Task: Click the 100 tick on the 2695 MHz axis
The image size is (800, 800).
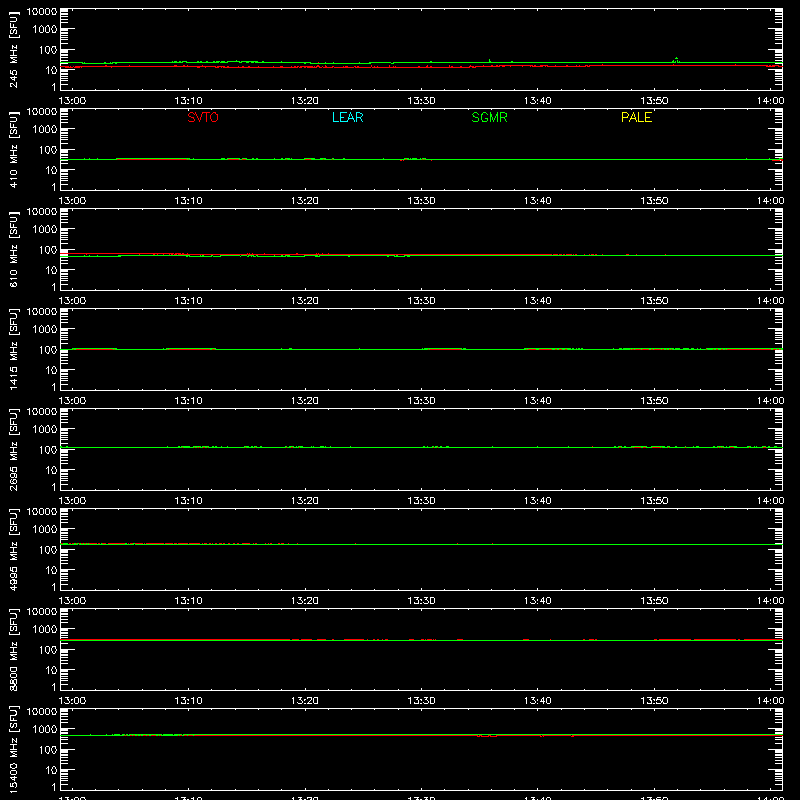Action: [x=48, y=450]
